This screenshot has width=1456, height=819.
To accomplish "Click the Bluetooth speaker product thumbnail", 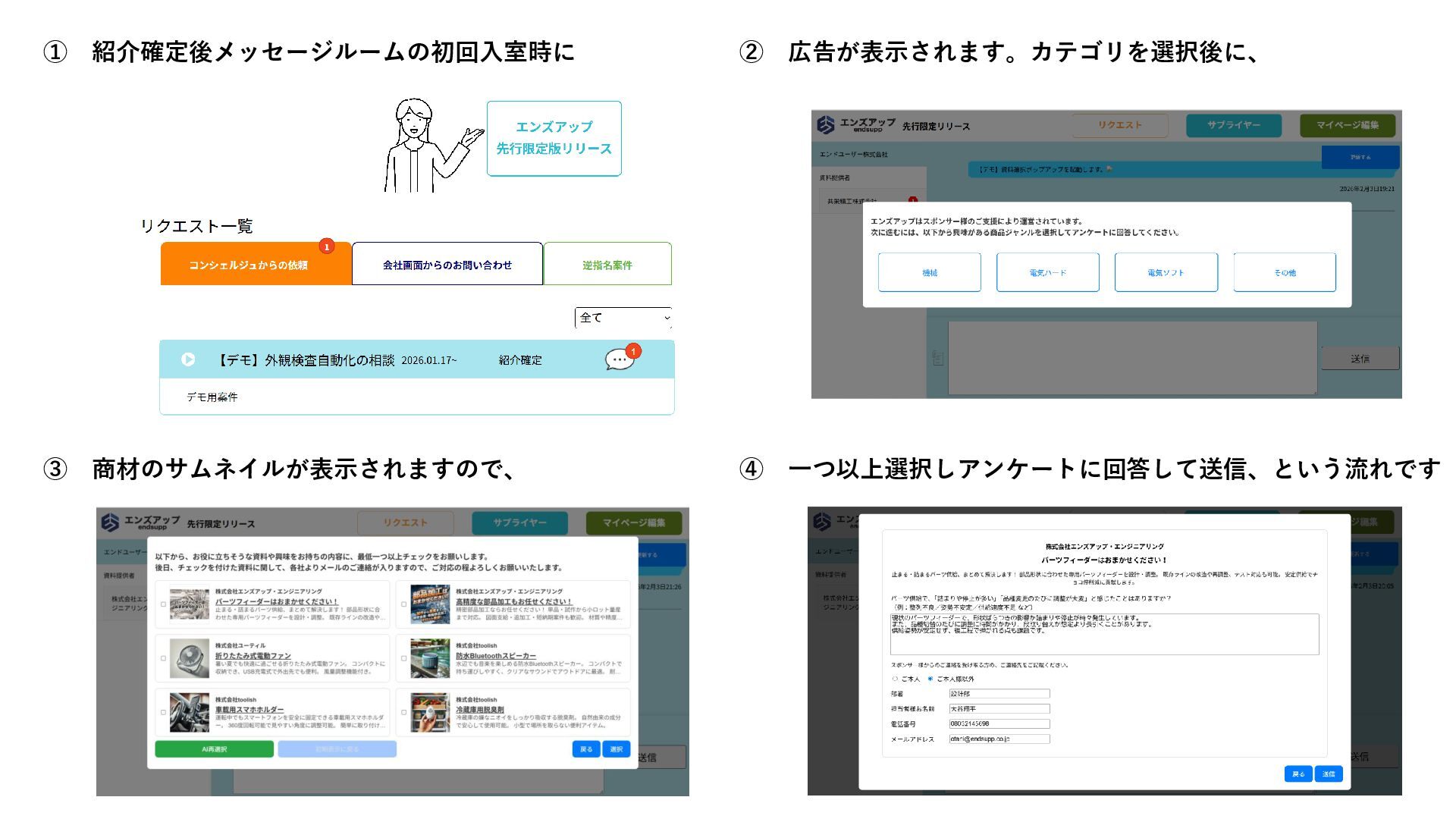I will tap(430, 657).
